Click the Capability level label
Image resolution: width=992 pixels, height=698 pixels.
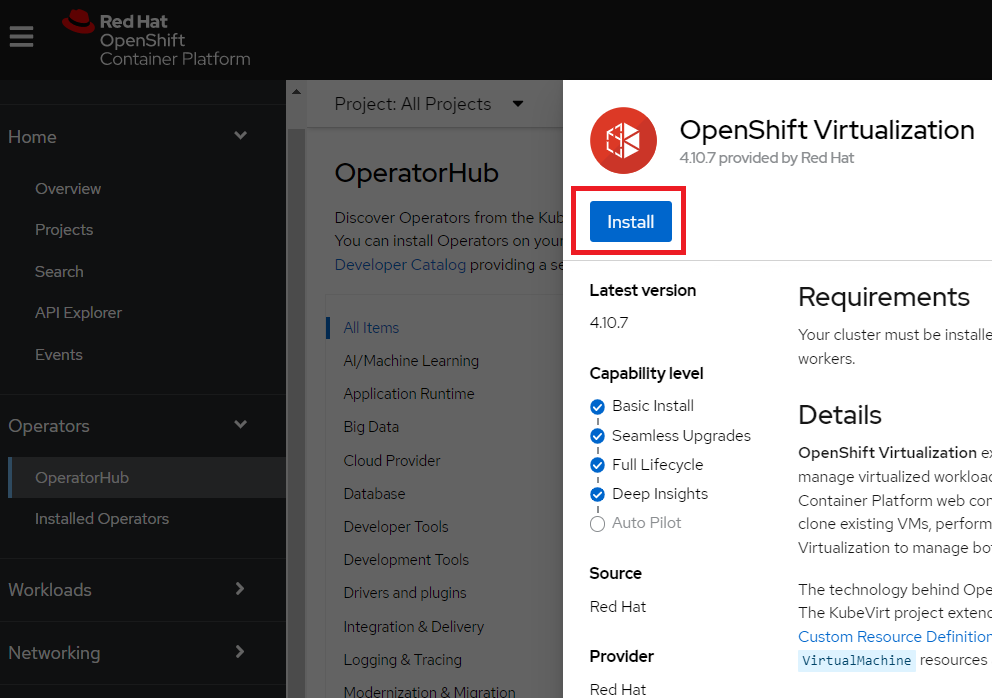646,373
